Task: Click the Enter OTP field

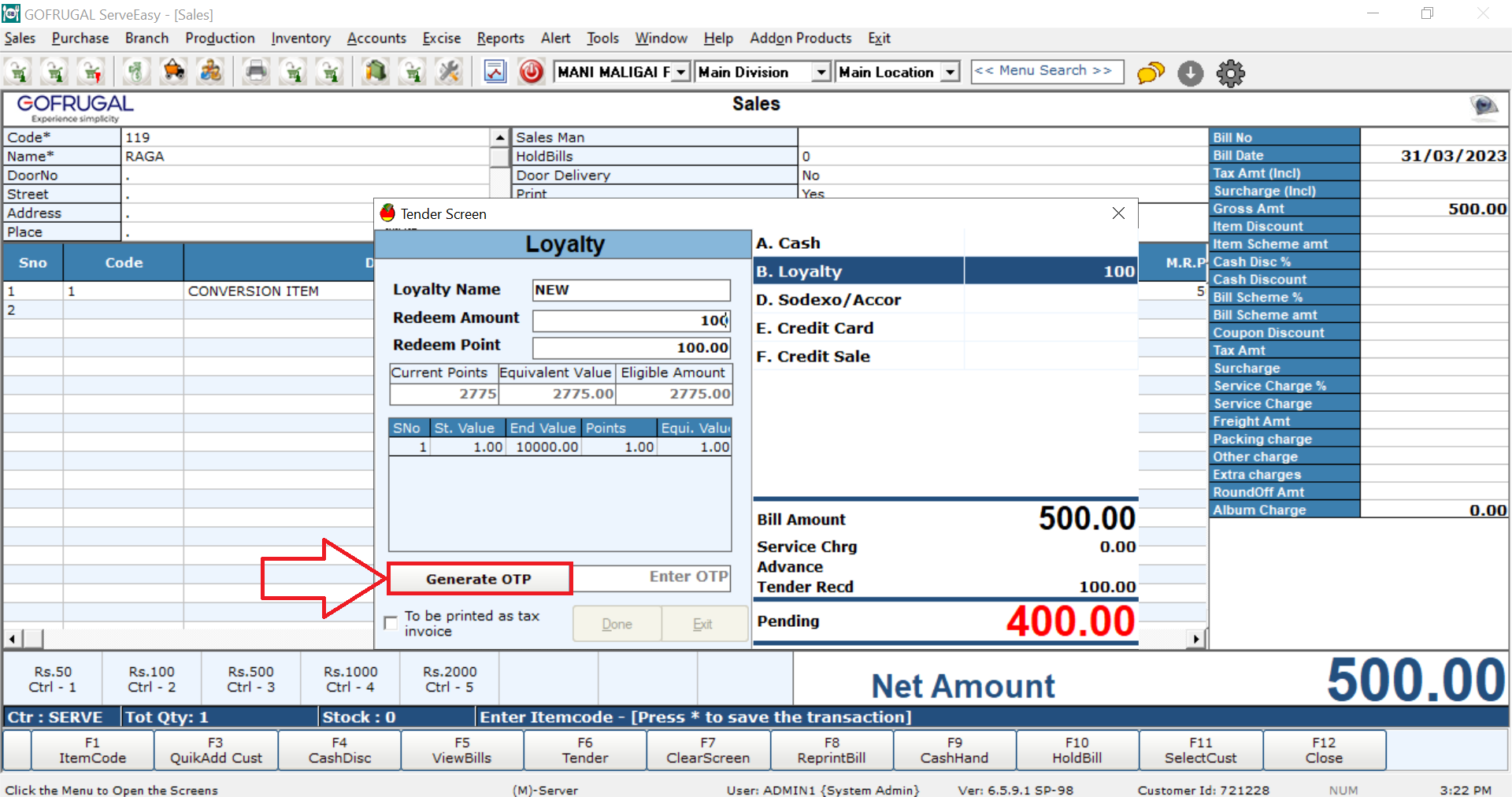Action: point(652,577)
